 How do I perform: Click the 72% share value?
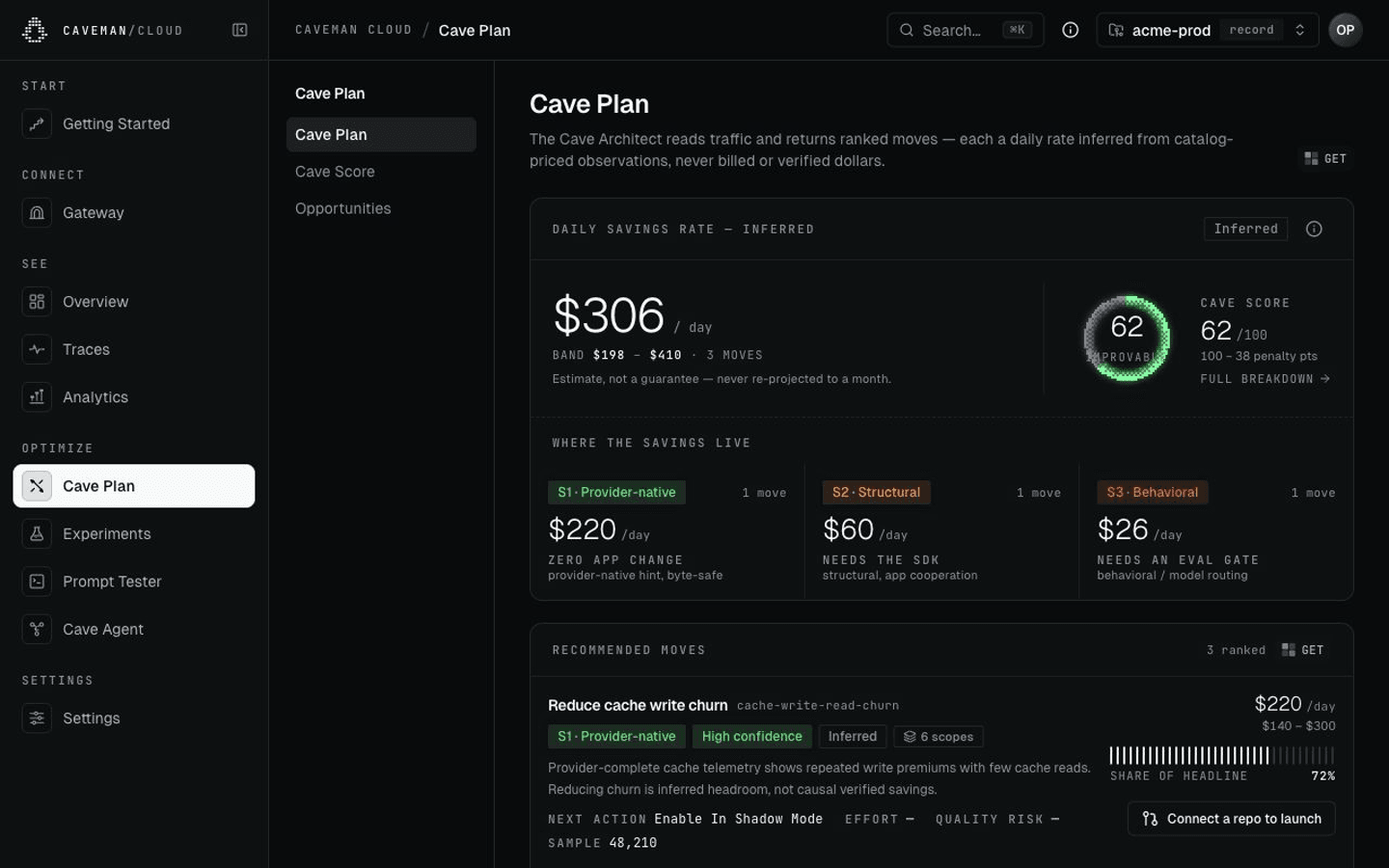[1323, 776]
